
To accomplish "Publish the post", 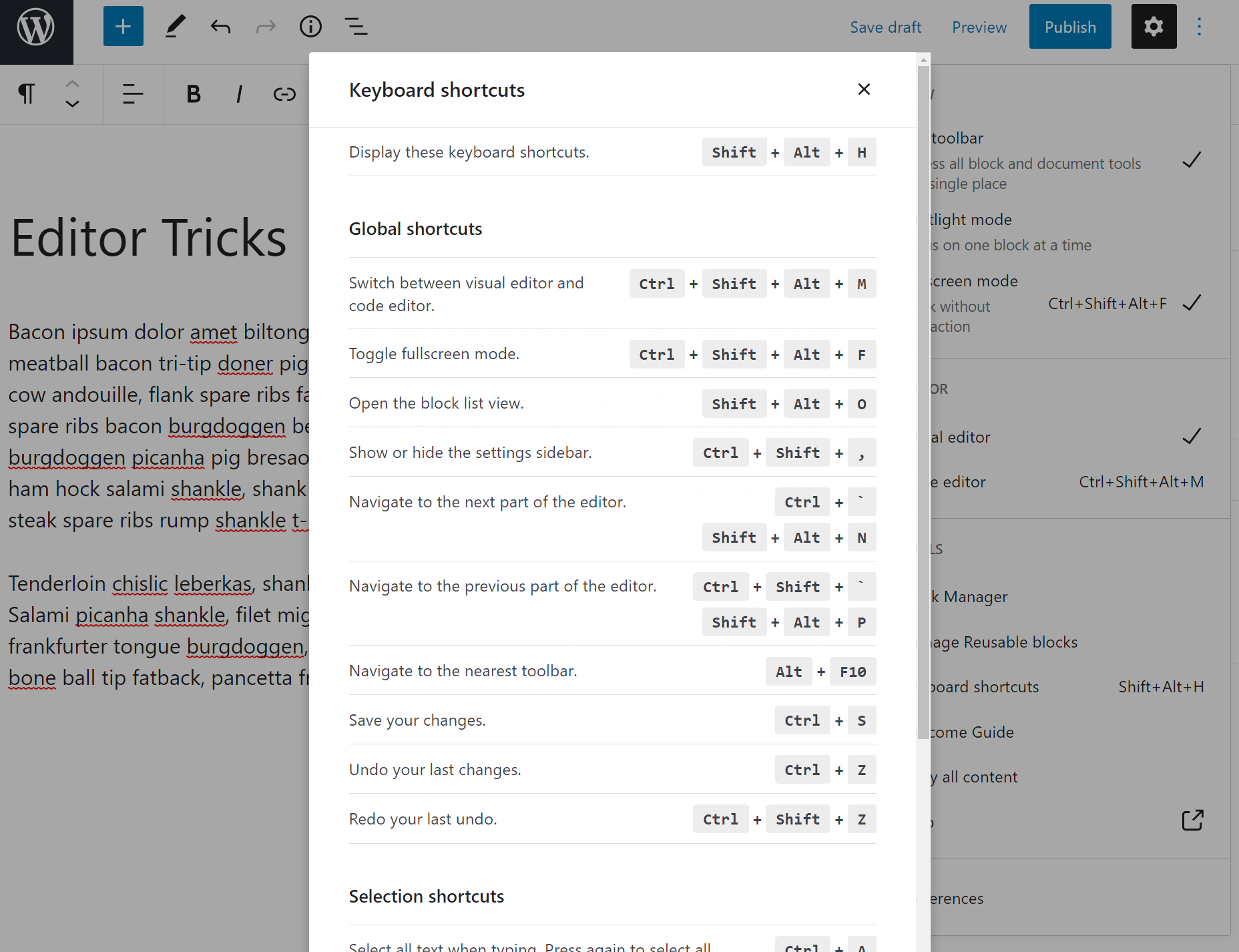I will [1069, 26].
